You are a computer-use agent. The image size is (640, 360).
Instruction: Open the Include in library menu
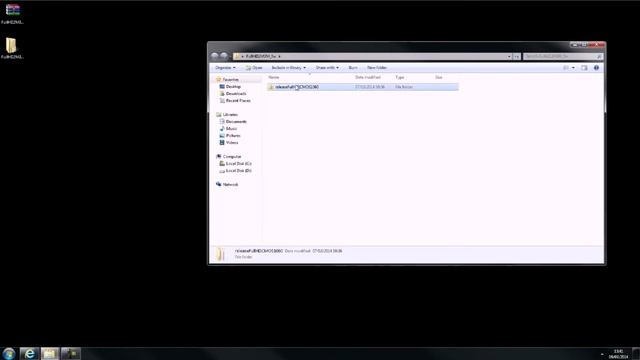coord(289,68)
